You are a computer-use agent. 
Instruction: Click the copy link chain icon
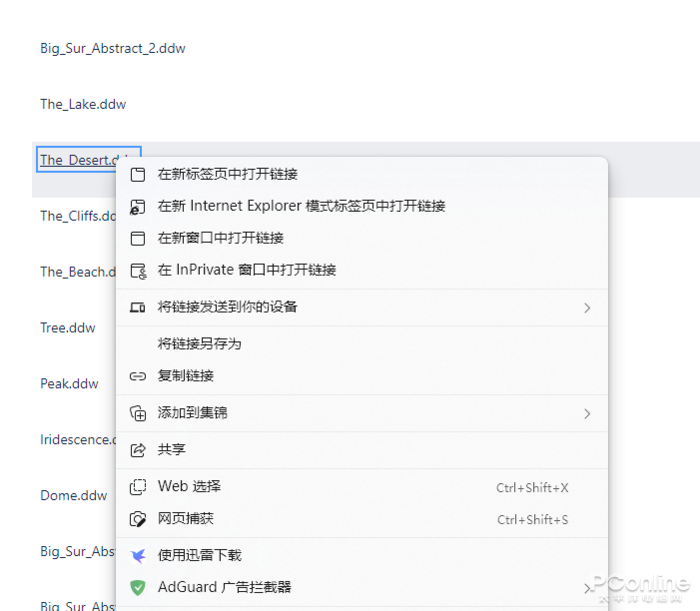(138, 376)
